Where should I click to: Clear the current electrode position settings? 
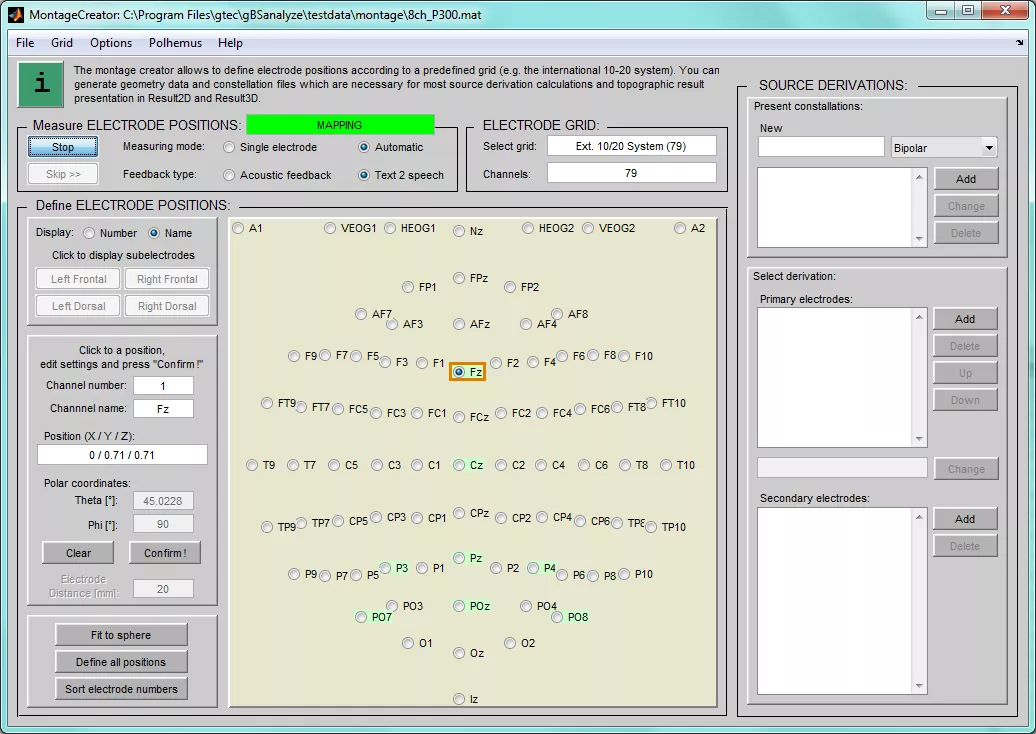[x=77, y=552]
